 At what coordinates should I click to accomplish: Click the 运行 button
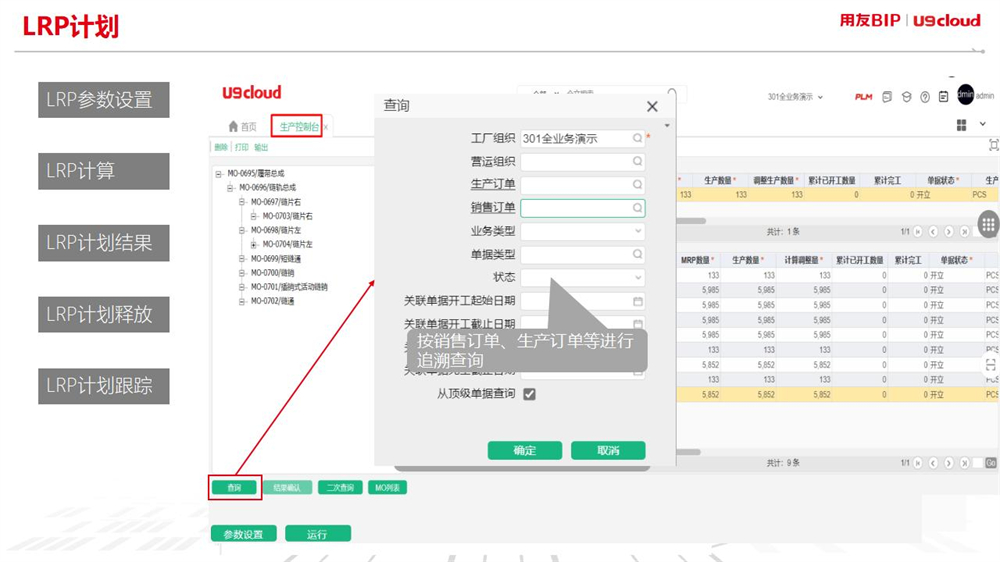[318, 534]
